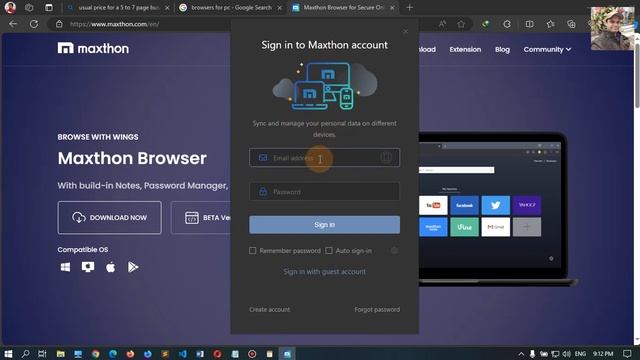The image size is (640, 360).
Task: Select the Maxthon Browser tab
Action: click(x=343, y=7)
